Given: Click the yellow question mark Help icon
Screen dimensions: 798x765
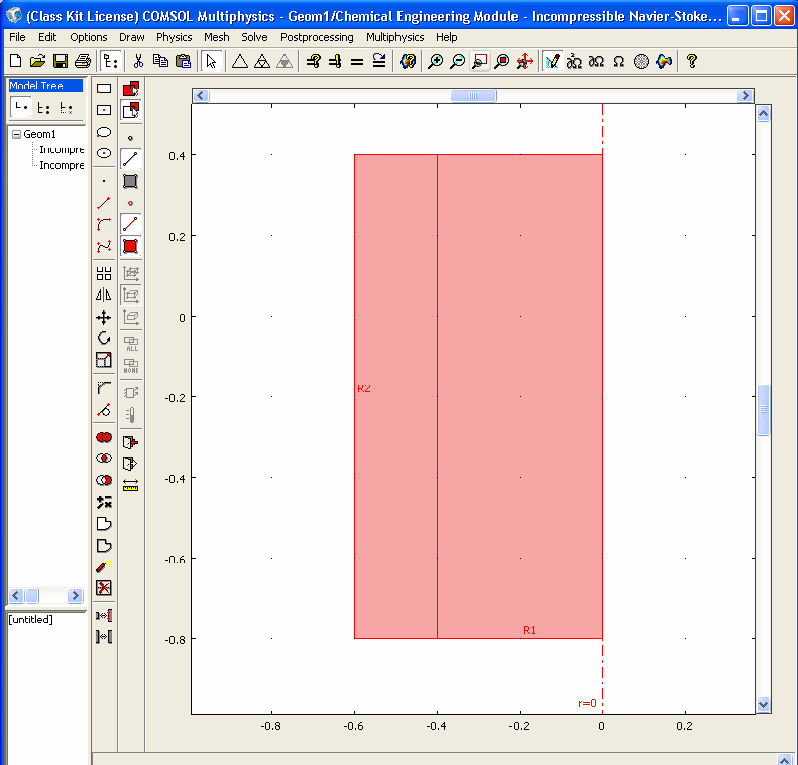Looking at the screenshot, I should [x=691, y=61].
